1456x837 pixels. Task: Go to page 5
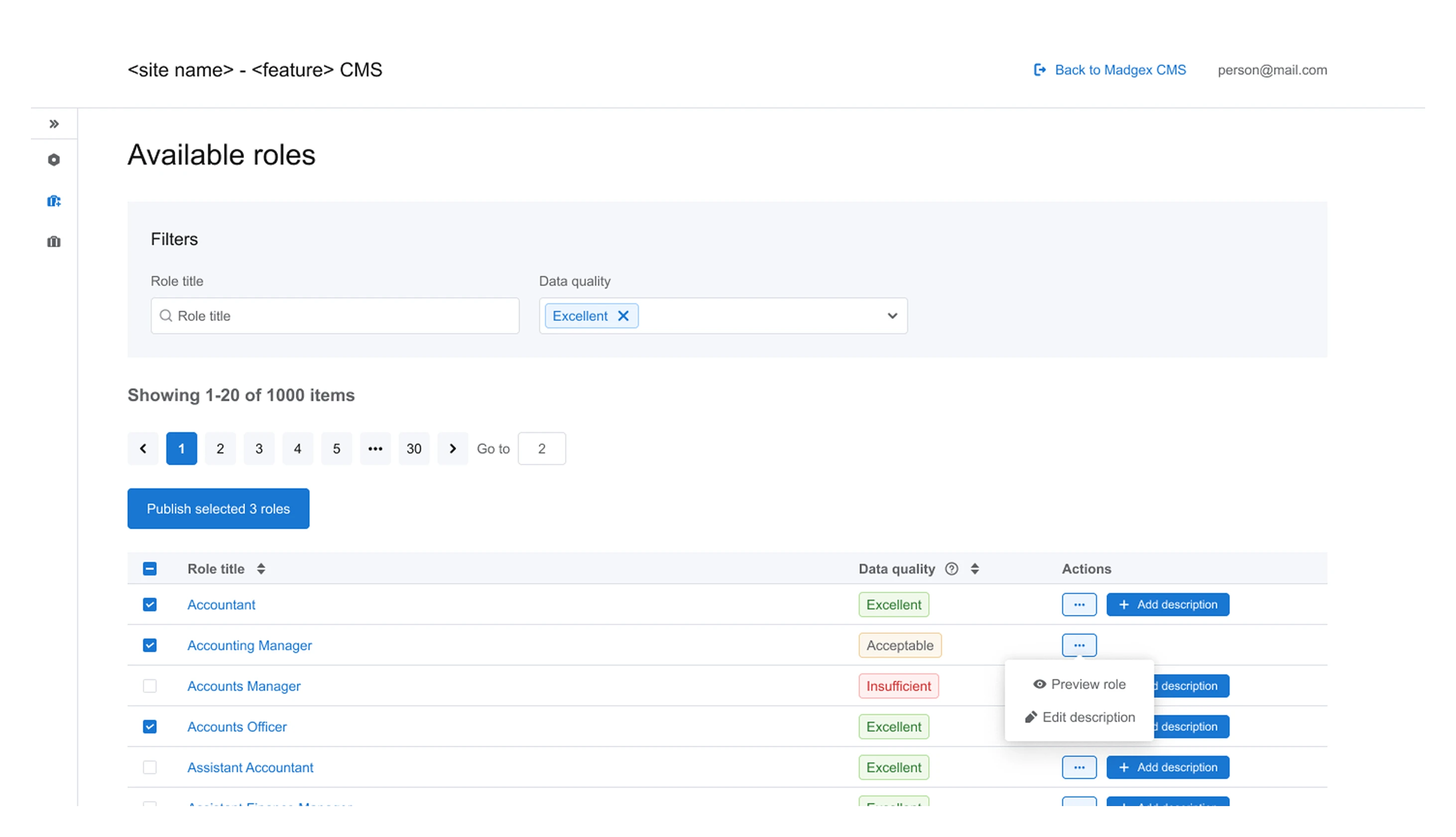pyautogui.click(x=337, y=448)
